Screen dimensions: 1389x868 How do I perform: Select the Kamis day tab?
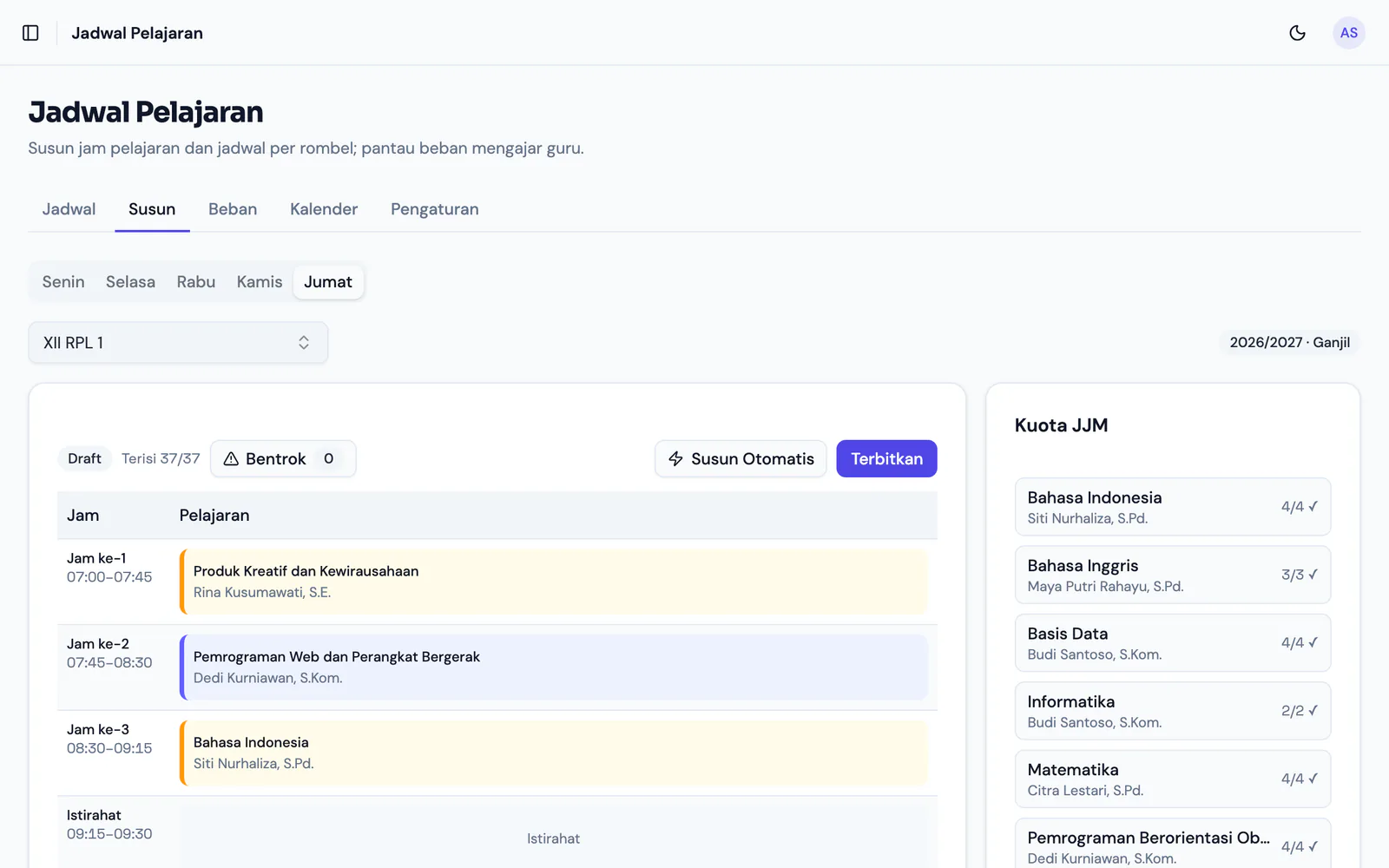point(260,282)
